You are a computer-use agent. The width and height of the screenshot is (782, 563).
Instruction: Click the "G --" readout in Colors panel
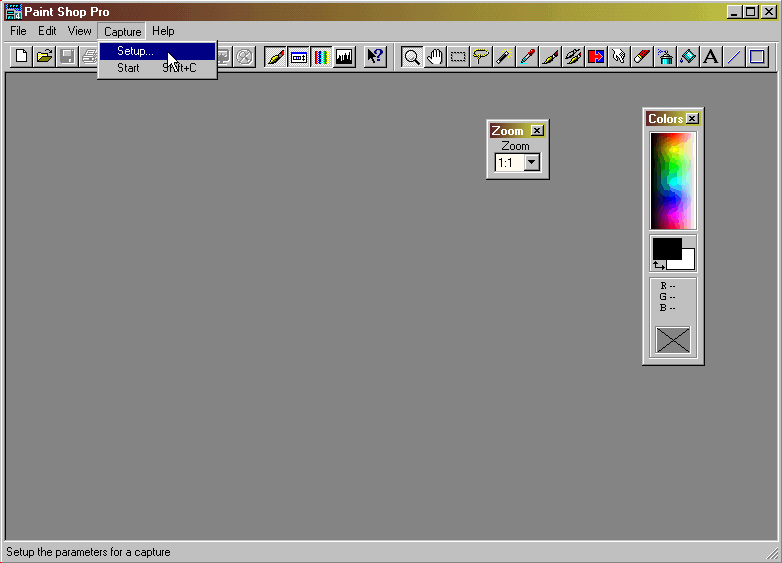(x=667, y=297)
